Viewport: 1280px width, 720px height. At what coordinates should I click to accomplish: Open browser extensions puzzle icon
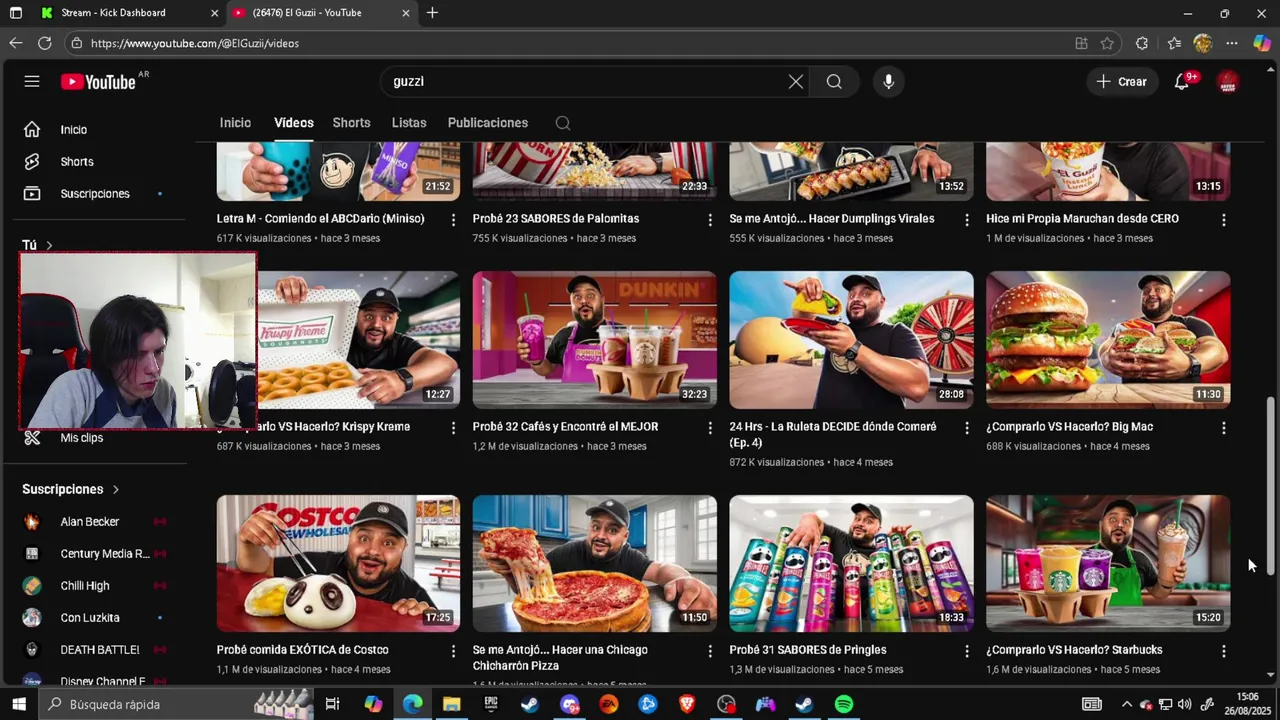[x=1142, y=43]
